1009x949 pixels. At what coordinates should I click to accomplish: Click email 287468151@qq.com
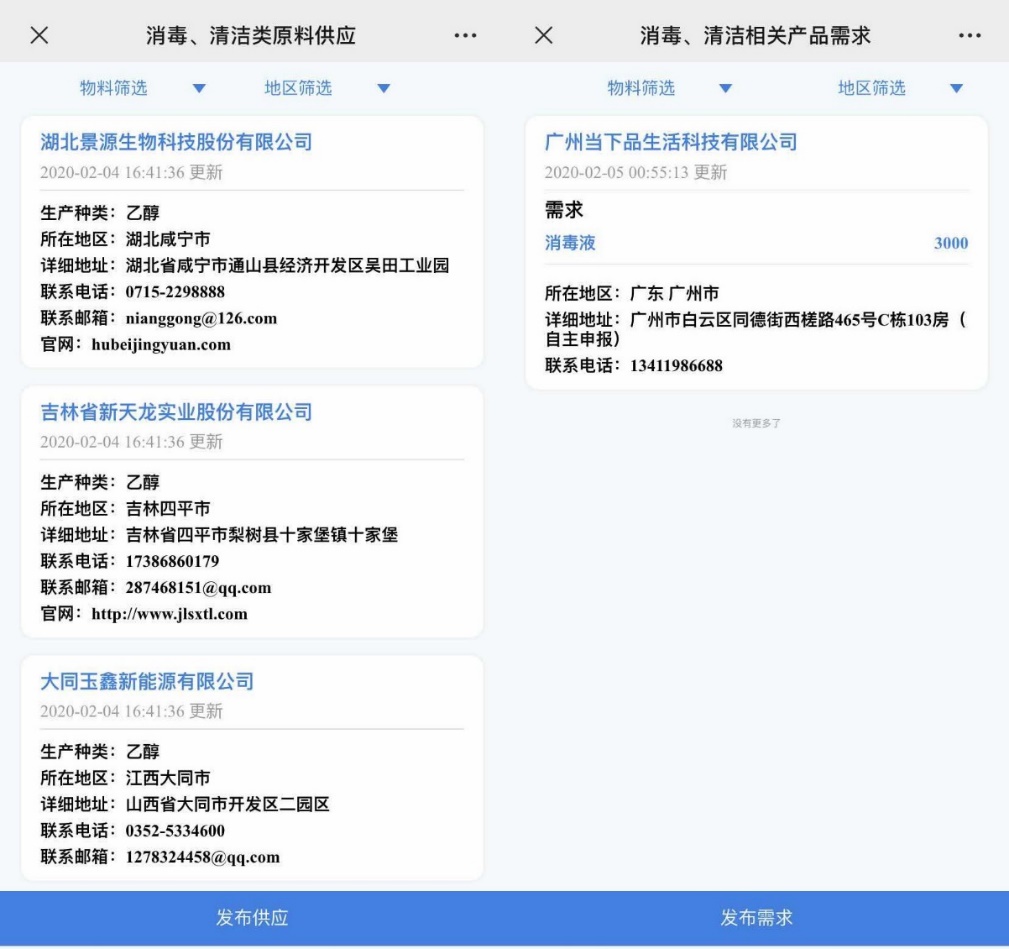pos(198,587)
